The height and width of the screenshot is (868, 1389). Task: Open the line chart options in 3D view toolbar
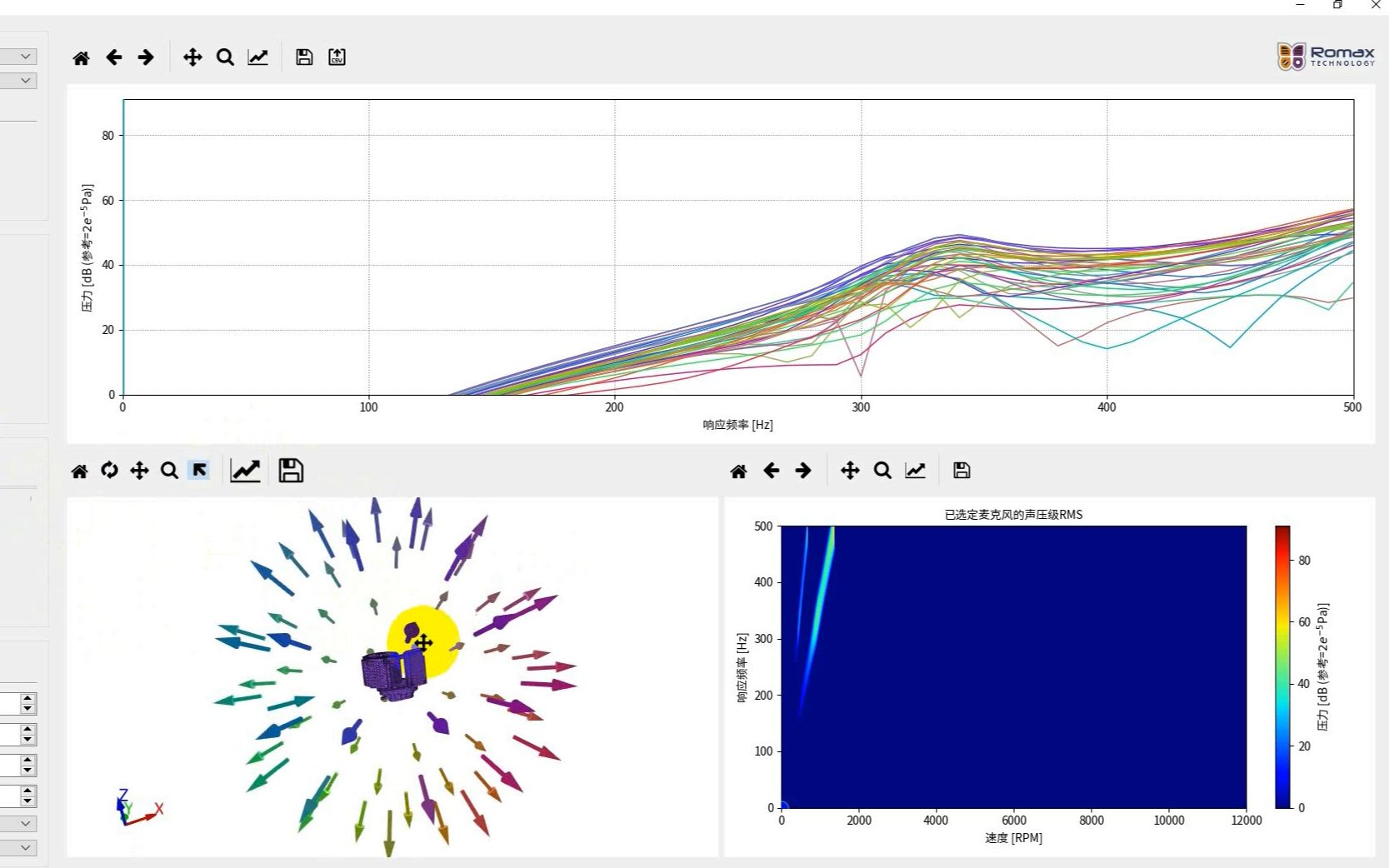click(x=245, y=471)
